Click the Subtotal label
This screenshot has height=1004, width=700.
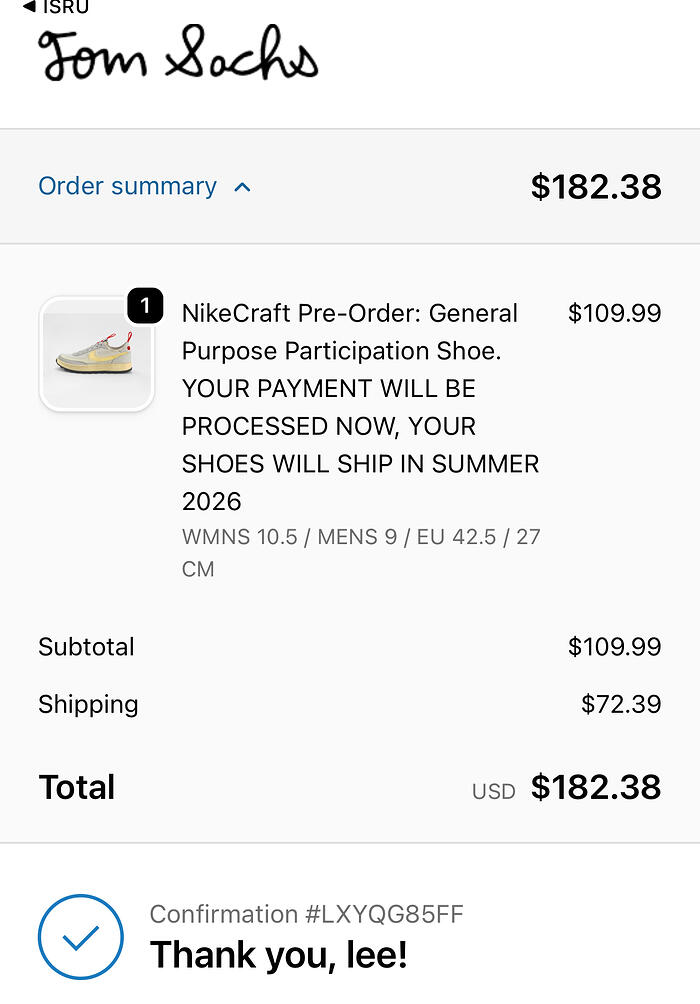[86, 647]
